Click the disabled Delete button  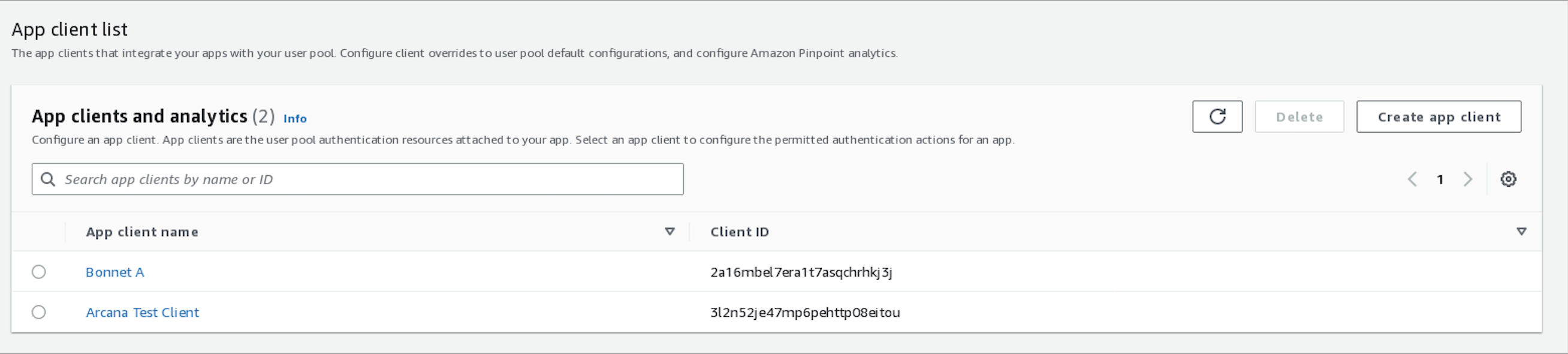point(1299,116)
